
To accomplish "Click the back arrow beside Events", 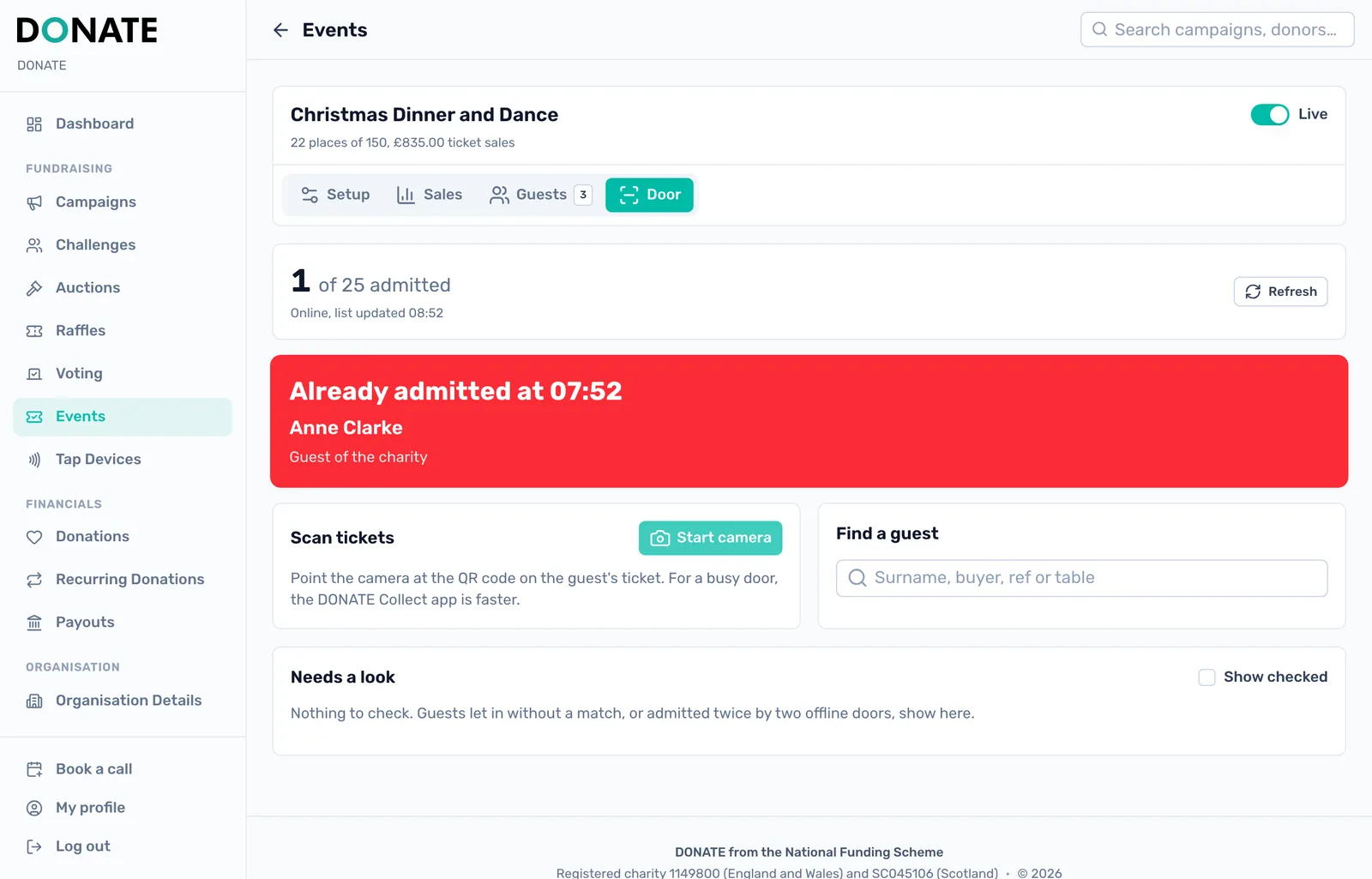I will pyautogui.click(x=280, y=30).
